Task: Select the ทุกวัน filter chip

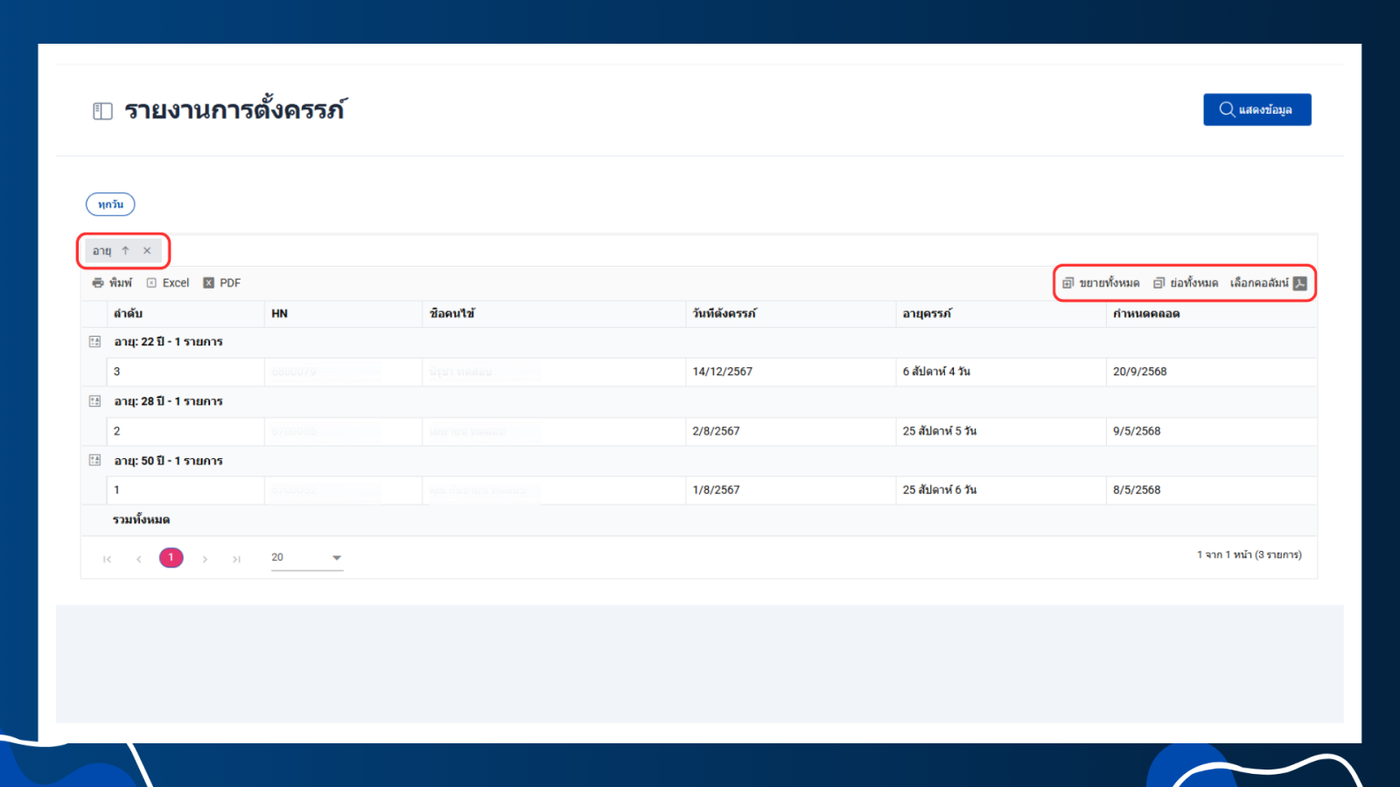Action: [110, 204]
